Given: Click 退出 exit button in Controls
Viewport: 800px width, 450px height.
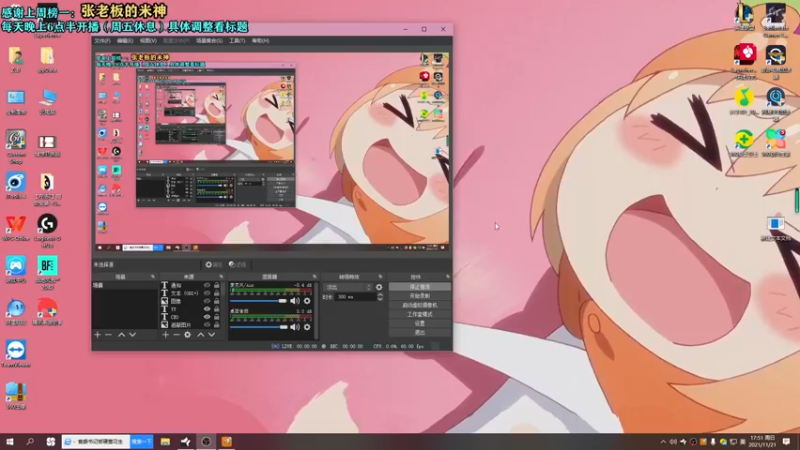Looking at the screenshot, I should coord(420,333).
